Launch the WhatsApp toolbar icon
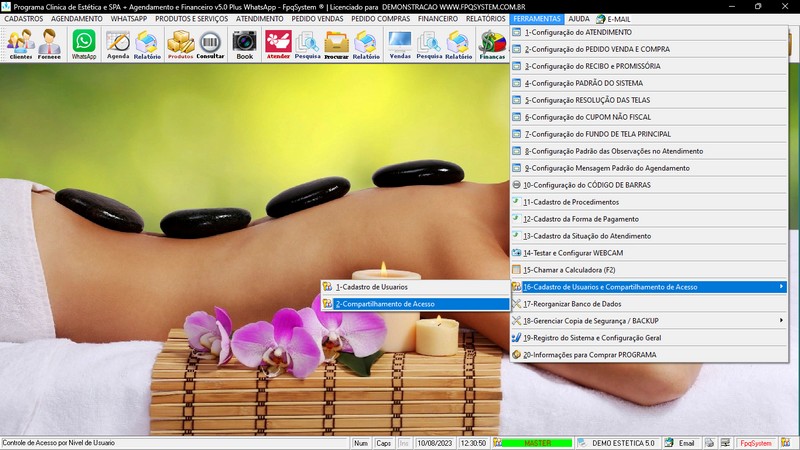Viewport: 800px width, 450px height. click(84, 43)
